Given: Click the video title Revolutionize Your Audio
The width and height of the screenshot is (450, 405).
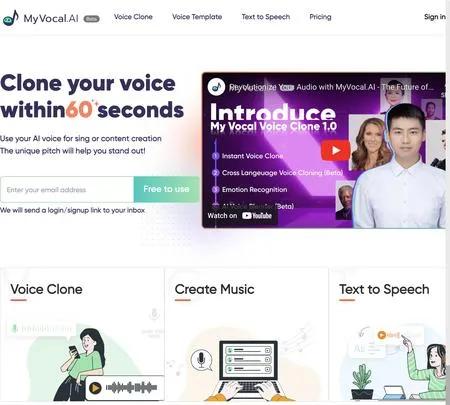Looking at the screenshot, I should (331, 87).
